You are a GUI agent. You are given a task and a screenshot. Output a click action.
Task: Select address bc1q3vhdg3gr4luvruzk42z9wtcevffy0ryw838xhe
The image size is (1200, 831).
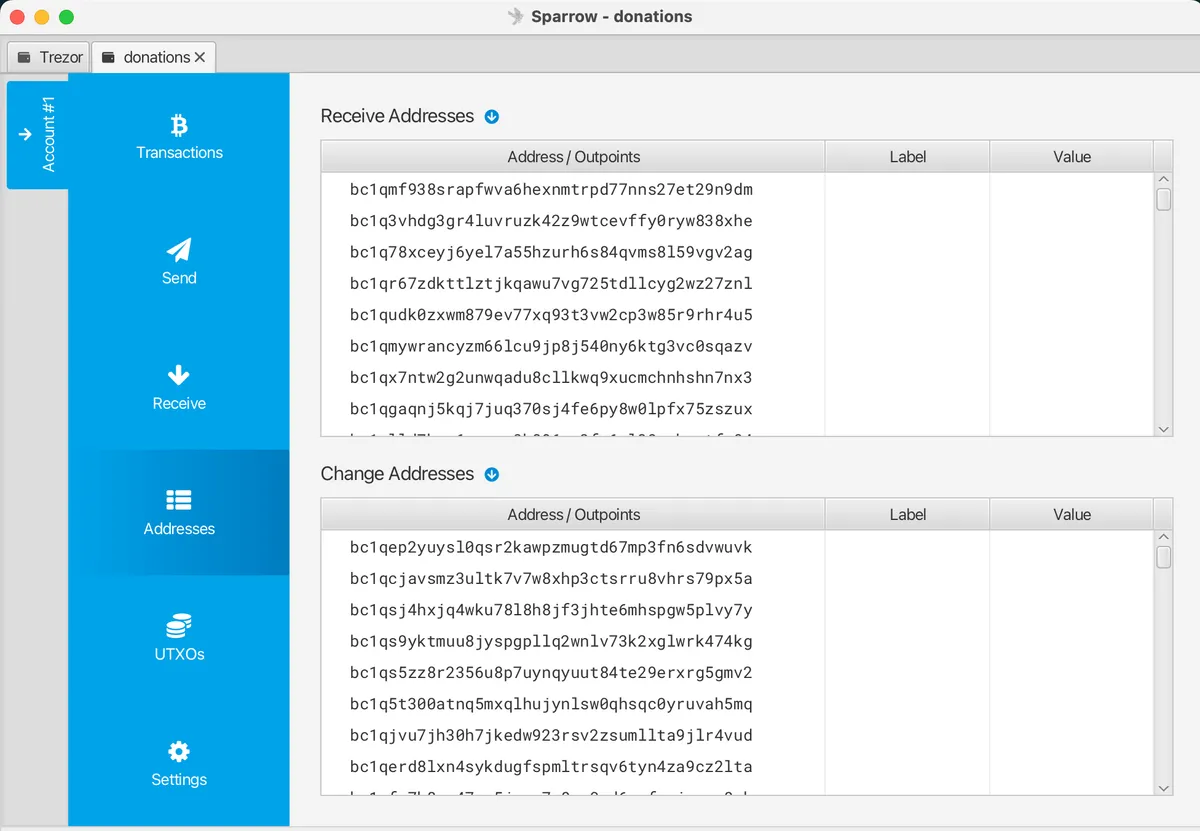(x=551, y=221)
